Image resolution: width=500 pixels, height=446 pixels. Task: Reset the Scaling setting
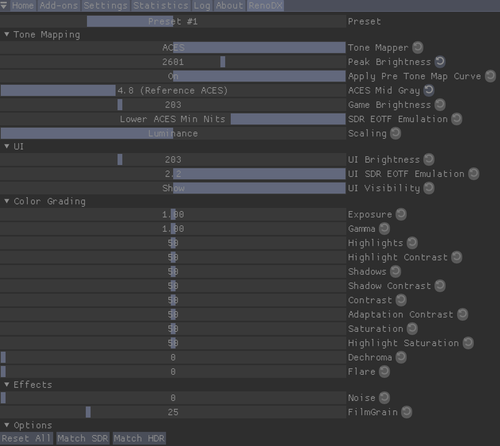pyautogui.click(x=395, y=133)
